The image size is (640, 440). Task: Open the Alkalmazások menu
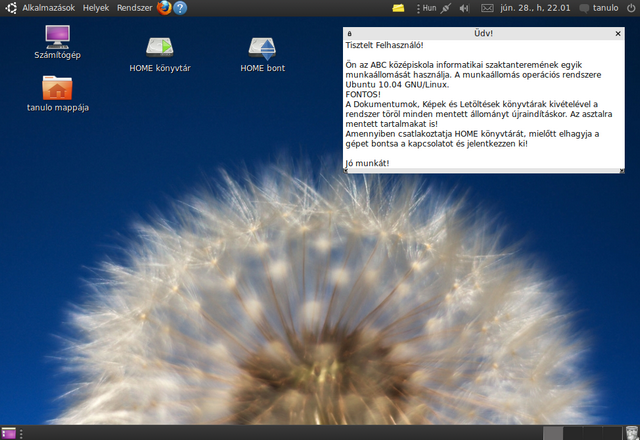(48, 8)
